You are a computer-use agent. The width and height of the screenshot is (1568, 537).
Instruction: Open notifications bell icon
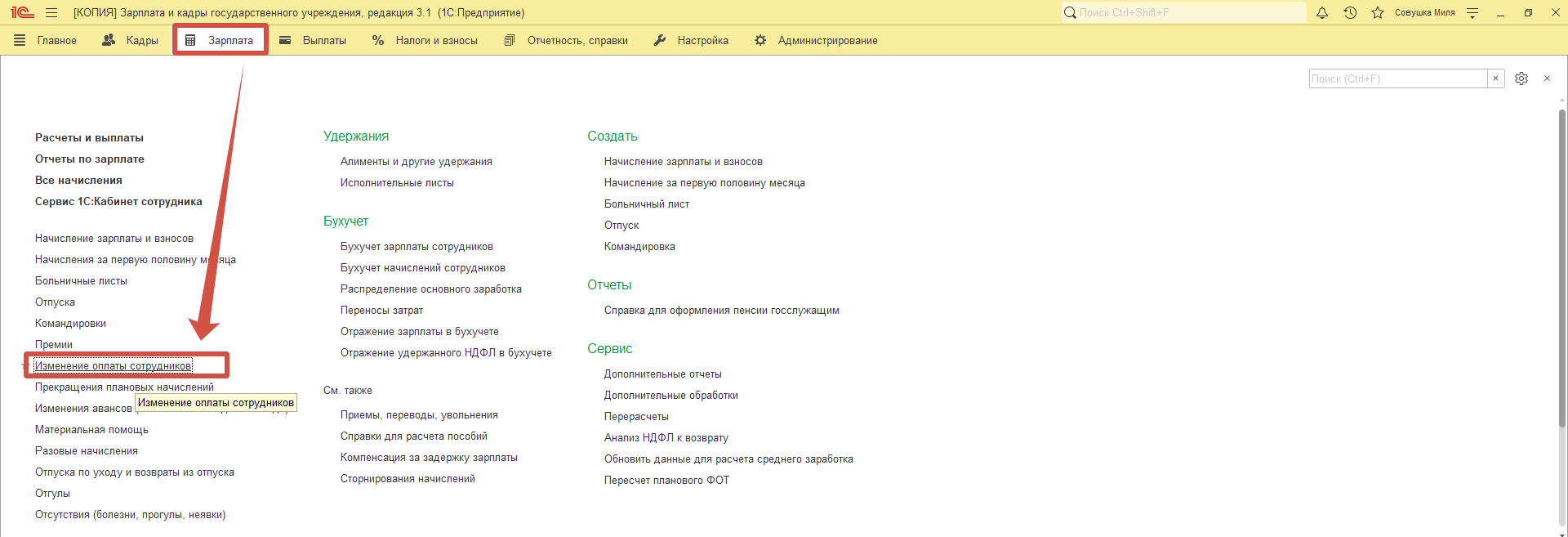click(x=1322, y=12)
